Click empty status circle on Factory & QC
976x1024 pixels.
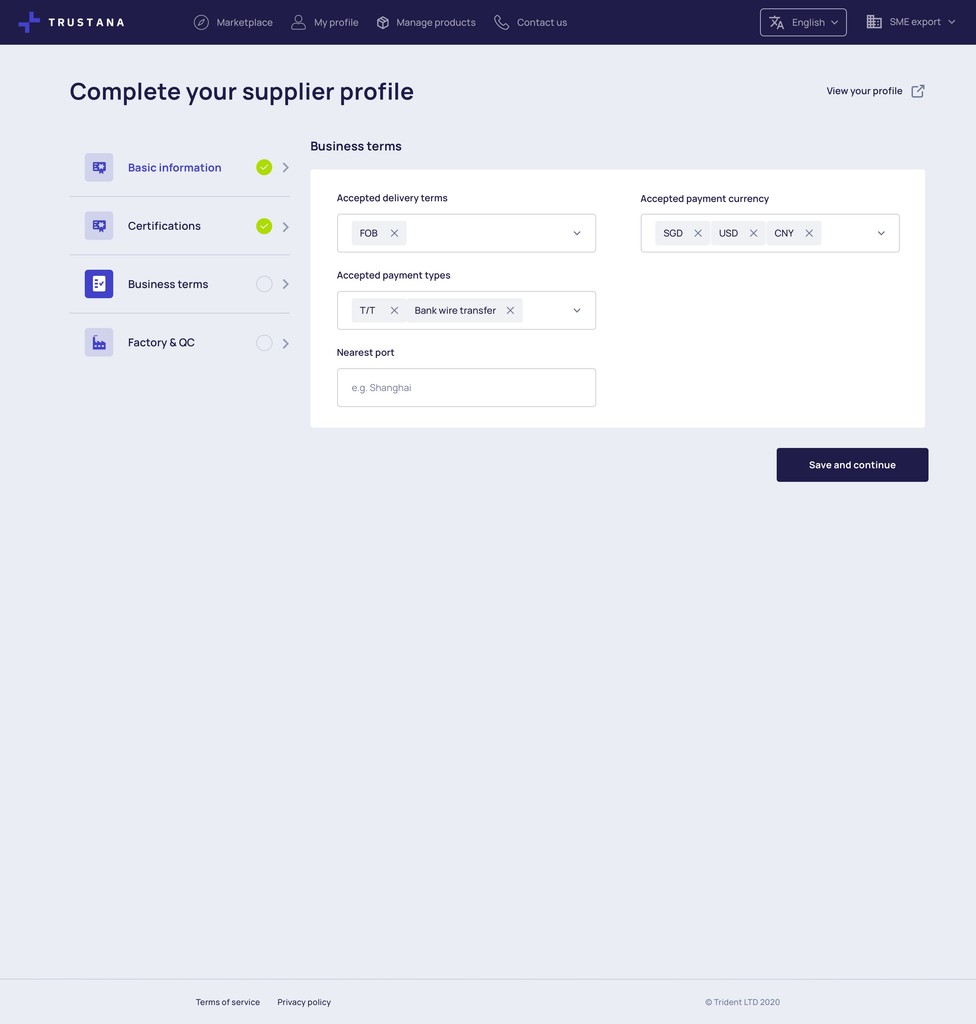[x=264, y=343]
